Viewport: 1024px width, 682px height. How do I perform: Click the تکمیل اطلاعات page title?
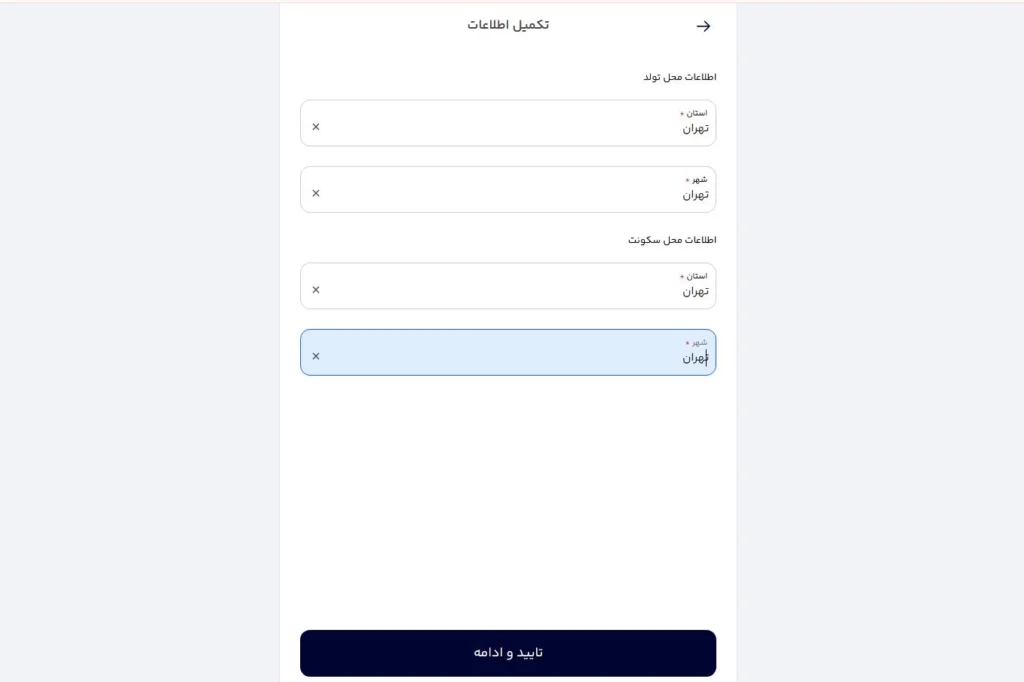(x=508, y=25)
